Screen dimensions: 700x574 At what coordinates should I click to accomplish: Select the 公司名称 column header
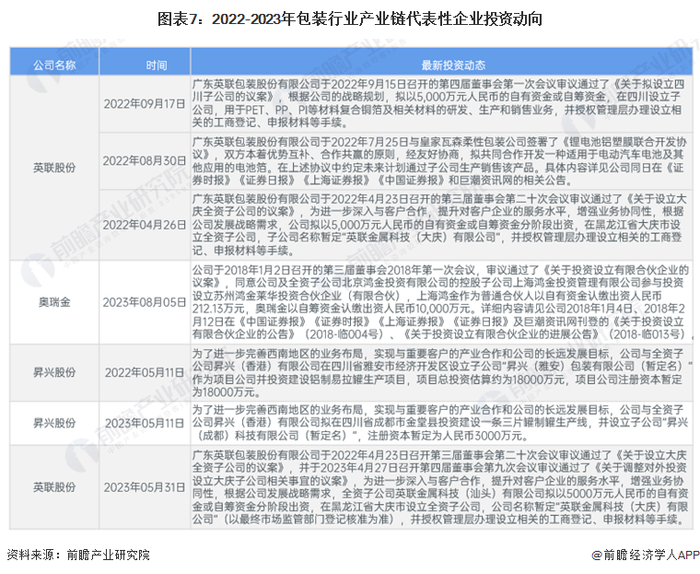(x=54, y=65)
